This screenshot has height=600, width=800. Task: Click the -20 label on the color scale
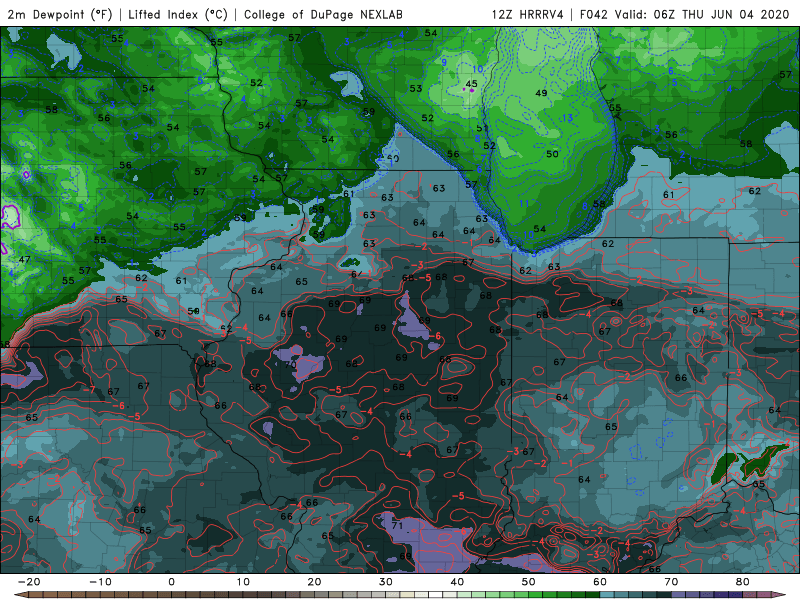point(29,582)
